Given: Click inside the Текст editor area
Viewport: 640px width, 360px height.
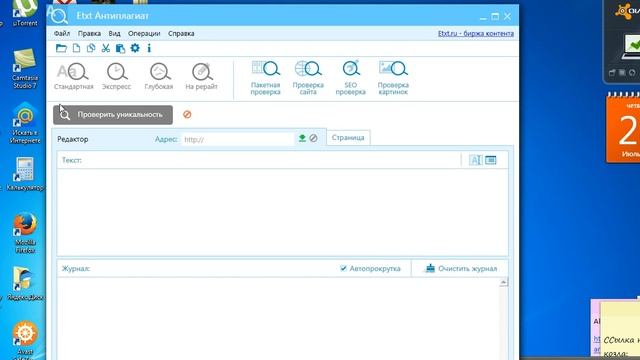Looking at the screenshot, I should 282,211.
